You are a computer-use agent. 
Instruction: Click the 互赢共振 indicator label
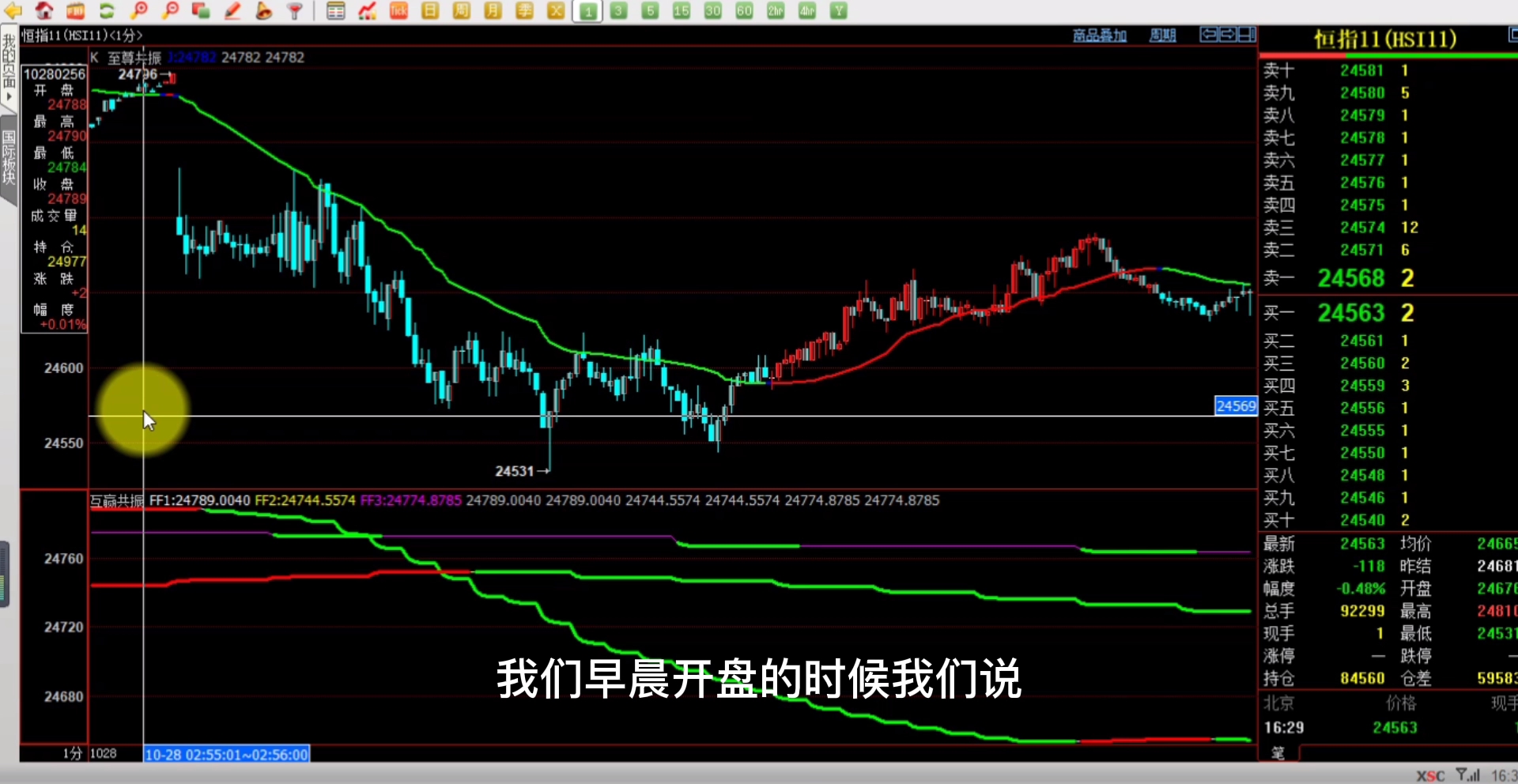[x=117, y=501]
